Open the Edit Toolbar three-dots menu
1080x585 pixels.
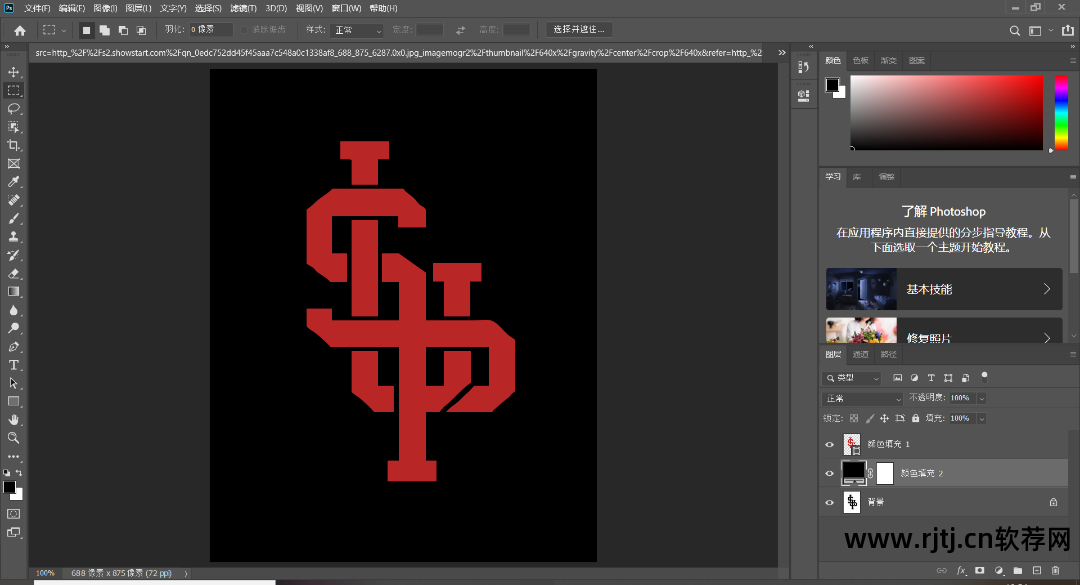13,456
